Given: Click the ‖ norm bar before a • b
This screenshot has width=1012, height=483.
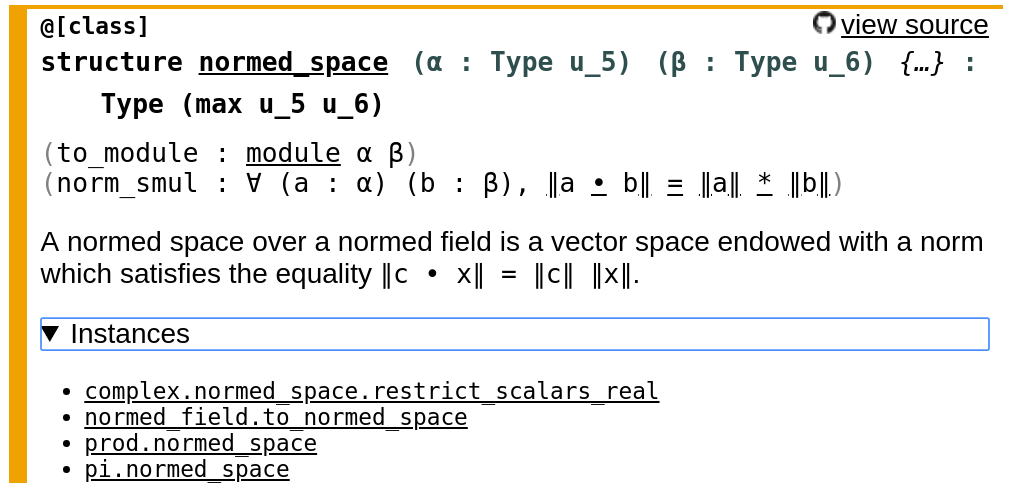Looking at the screenshot, I should [x=552, y=185].
